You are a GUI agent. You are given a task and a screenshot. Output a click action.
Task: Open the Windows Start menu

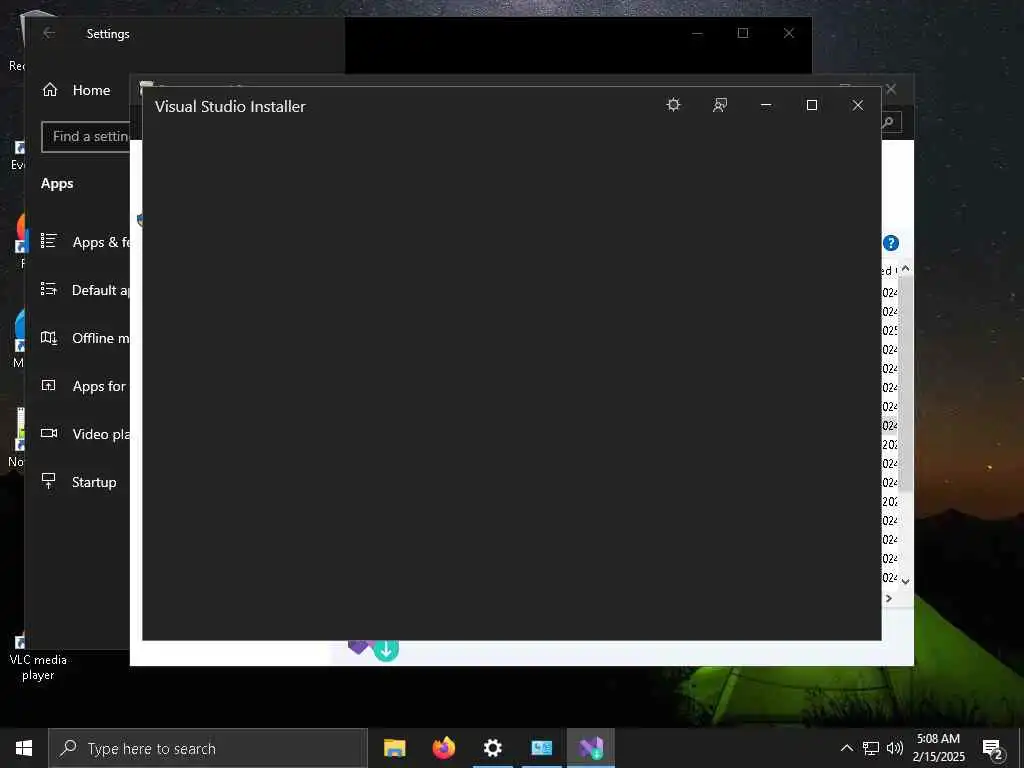[24, 748]
